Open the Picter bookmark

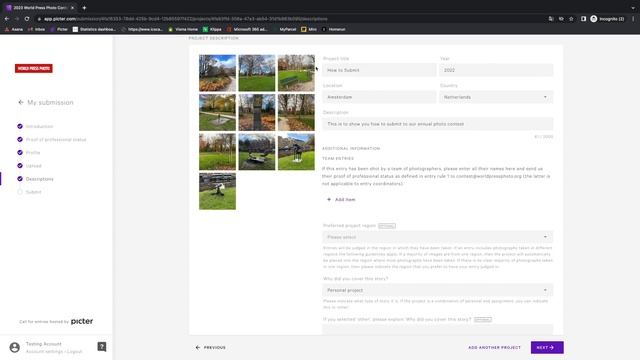59,29
